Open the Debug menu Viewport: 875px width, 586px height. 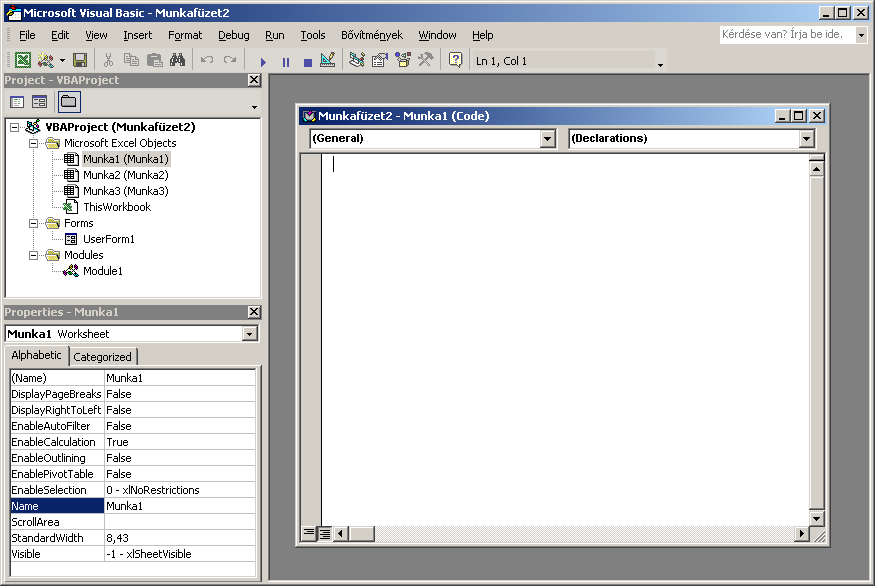coord(233,35)
